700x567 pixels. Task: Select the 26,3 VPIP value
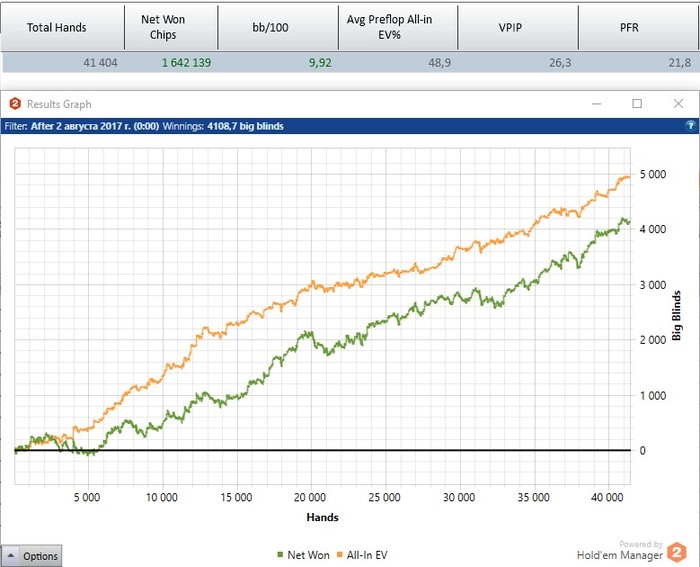point(560,63)
